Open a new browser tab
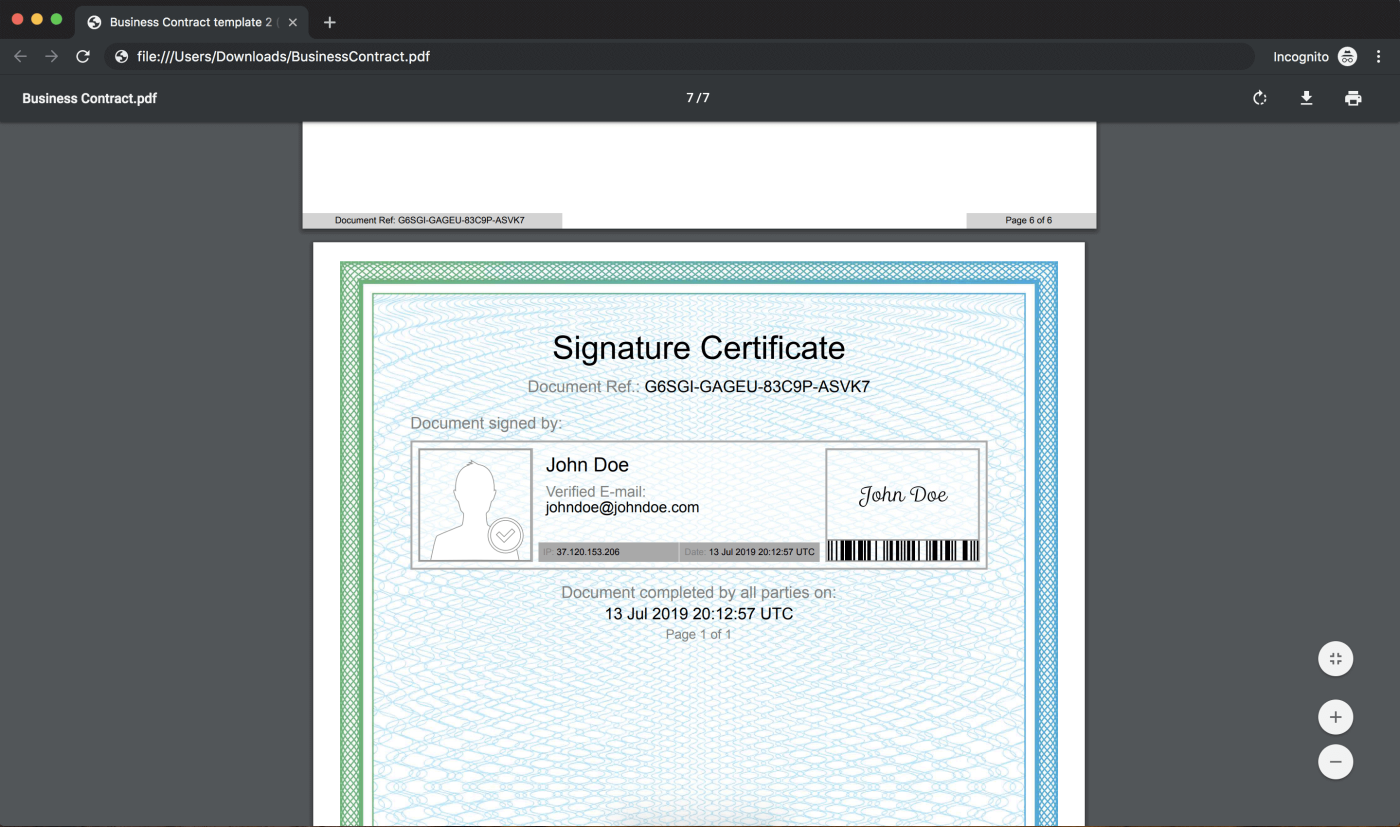The width and height of the screenshot is (1400, 827). point(330,22)
